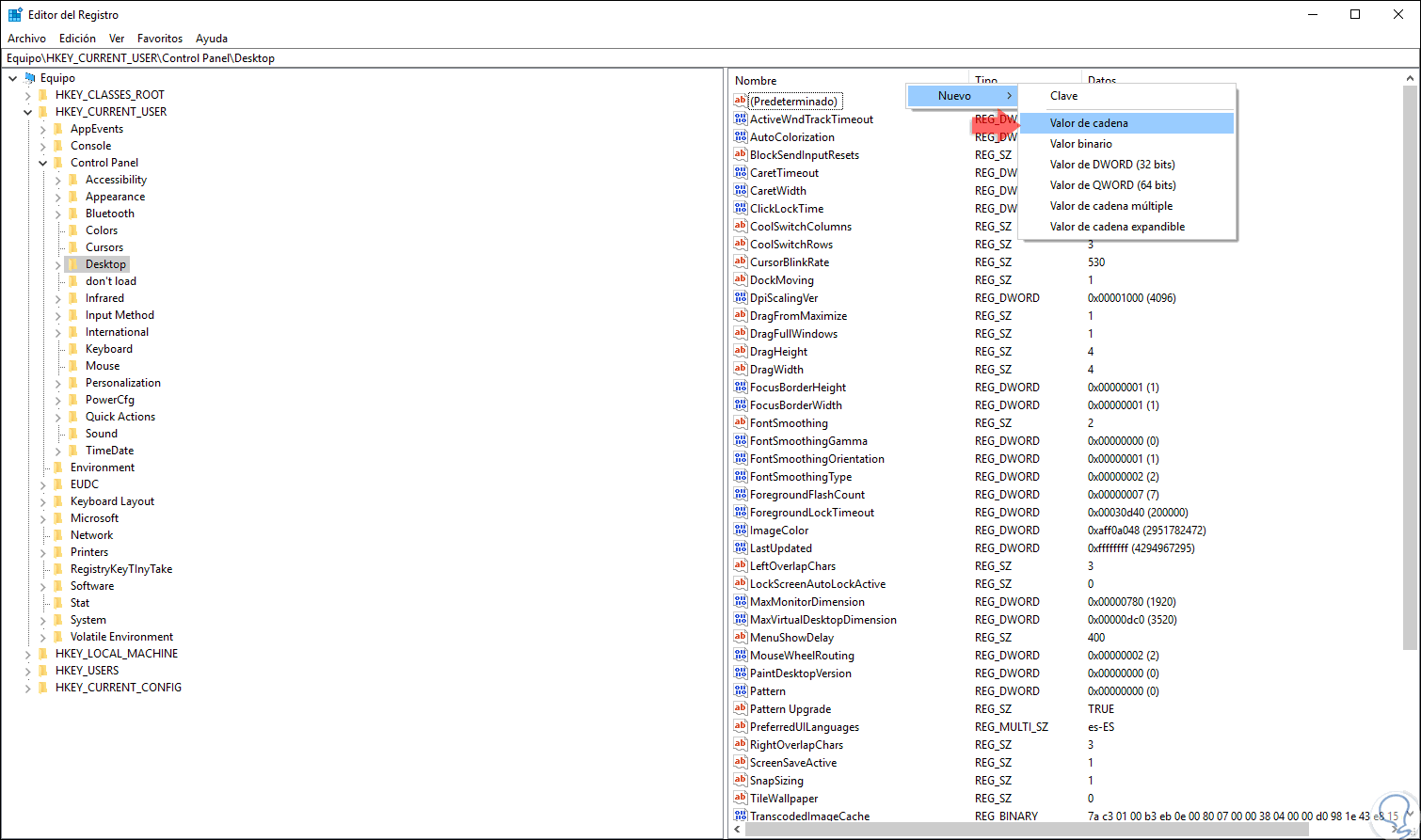Open the Archivo menu

(x=26, y=39)
